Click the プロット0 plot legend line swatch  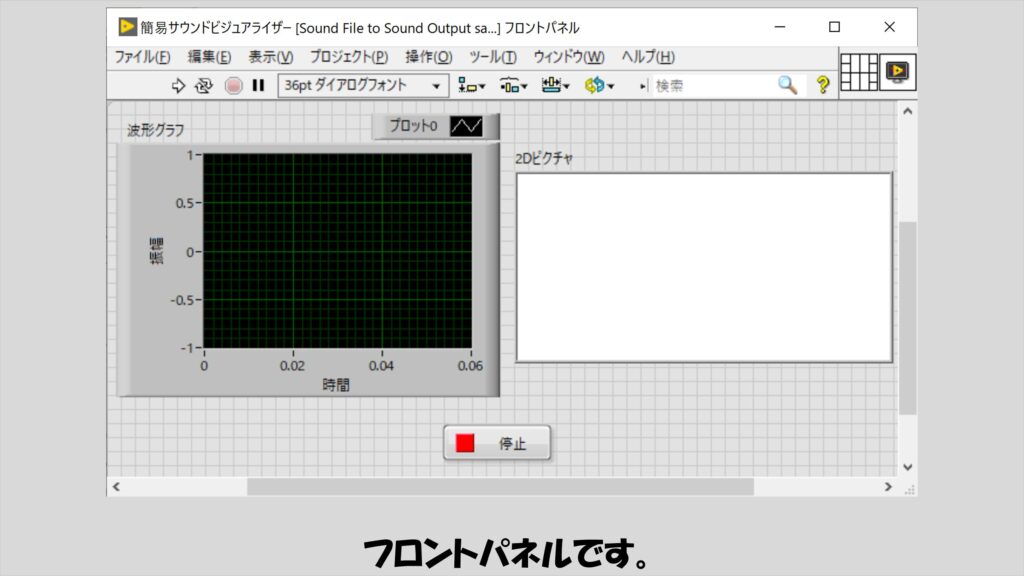click(x=466, y=127)
